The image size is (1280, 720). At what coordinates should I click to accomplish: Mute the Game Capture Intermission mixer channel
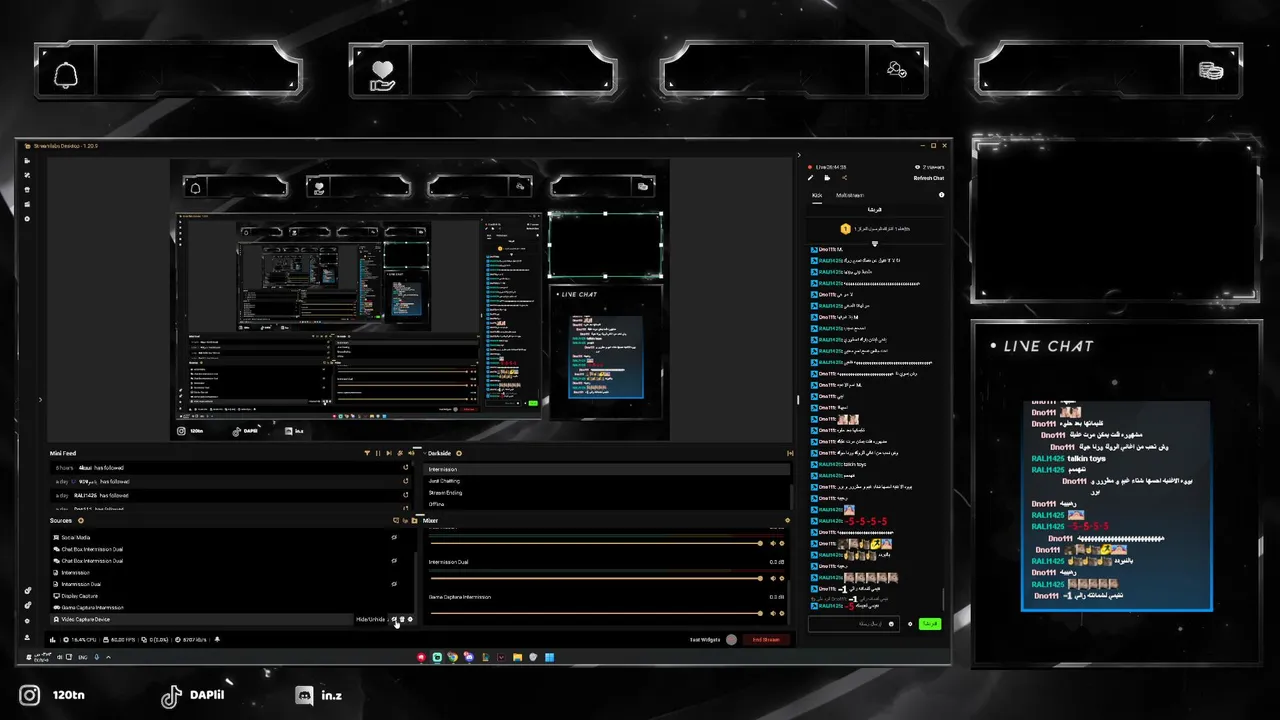point(773,613)
